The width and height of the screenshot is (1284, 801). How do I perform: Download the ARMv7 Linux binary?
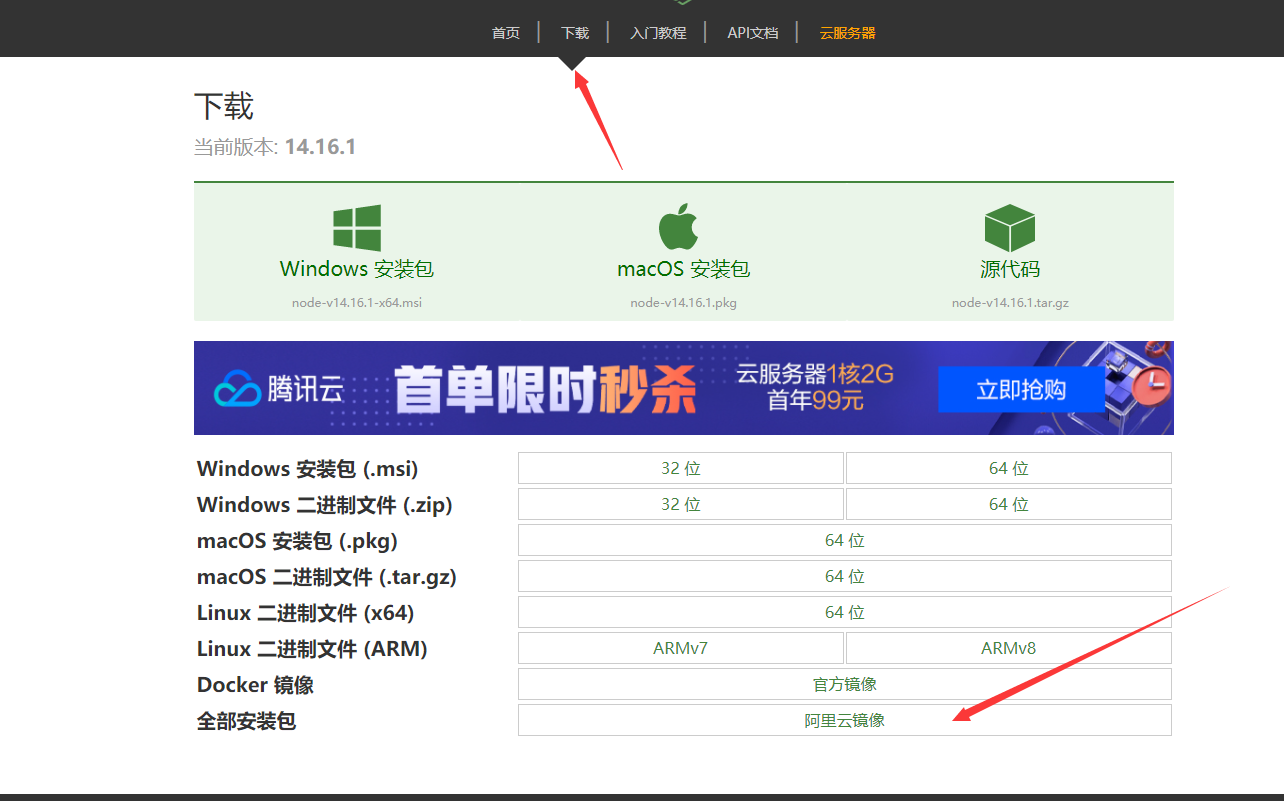click(681, 648)
